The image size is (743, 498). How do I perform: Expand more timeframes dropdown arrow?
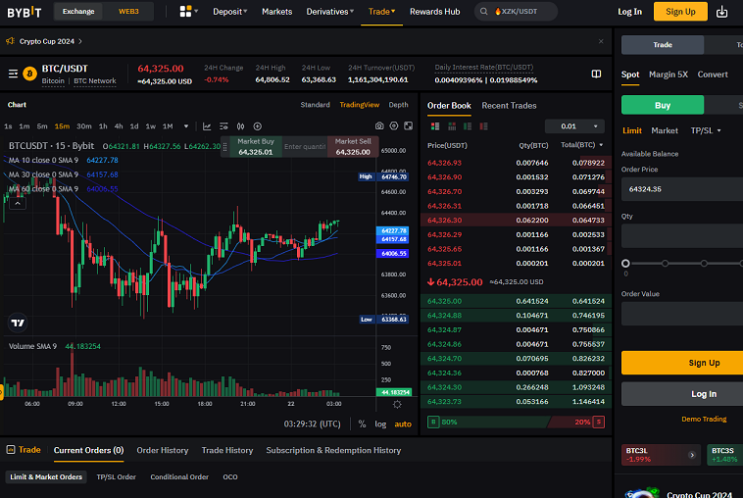(x=186, y=127)
